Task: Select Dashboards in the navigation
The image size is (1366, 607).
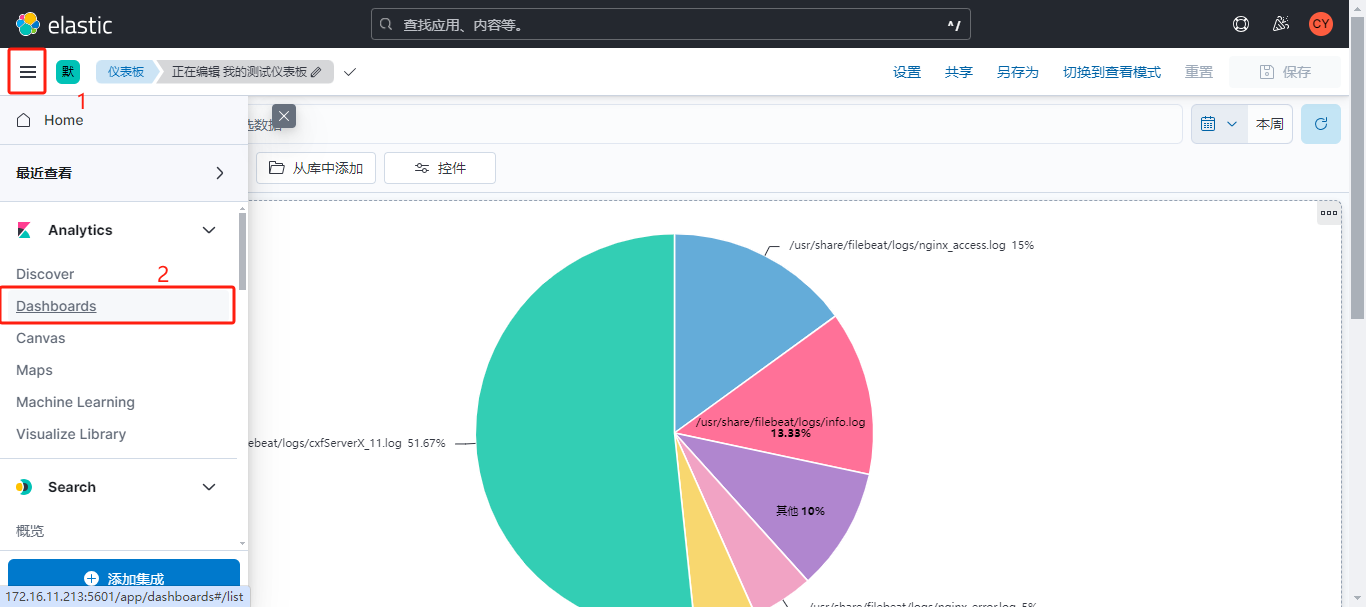Action: coord(56,306)
